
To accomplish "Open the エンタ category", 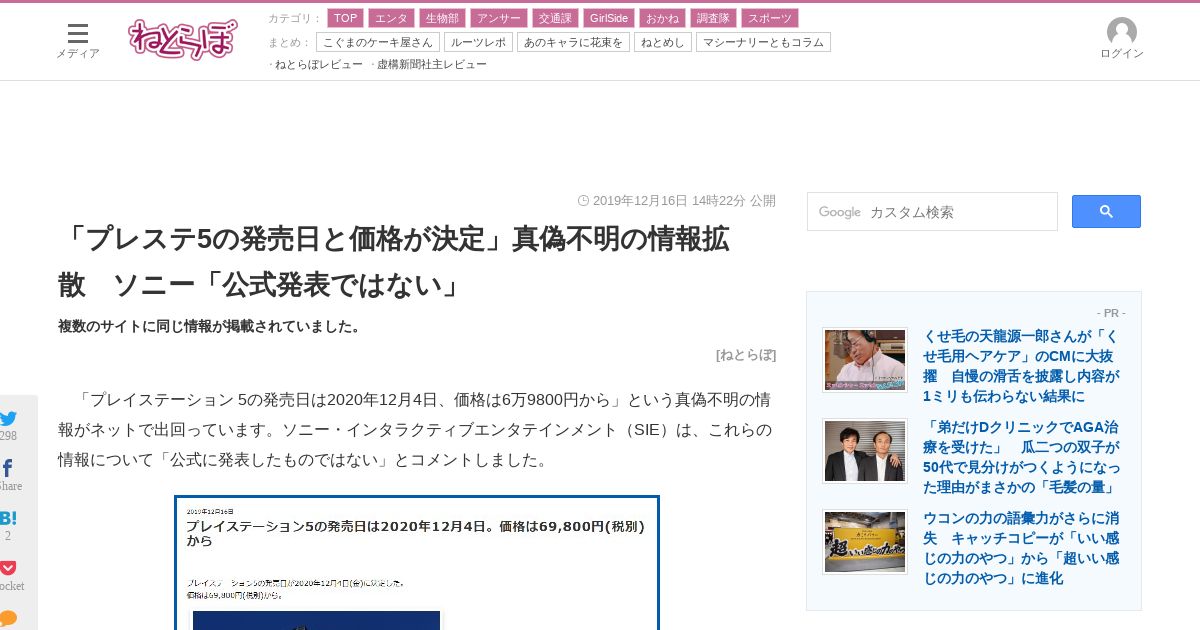I will click(391, 18).
